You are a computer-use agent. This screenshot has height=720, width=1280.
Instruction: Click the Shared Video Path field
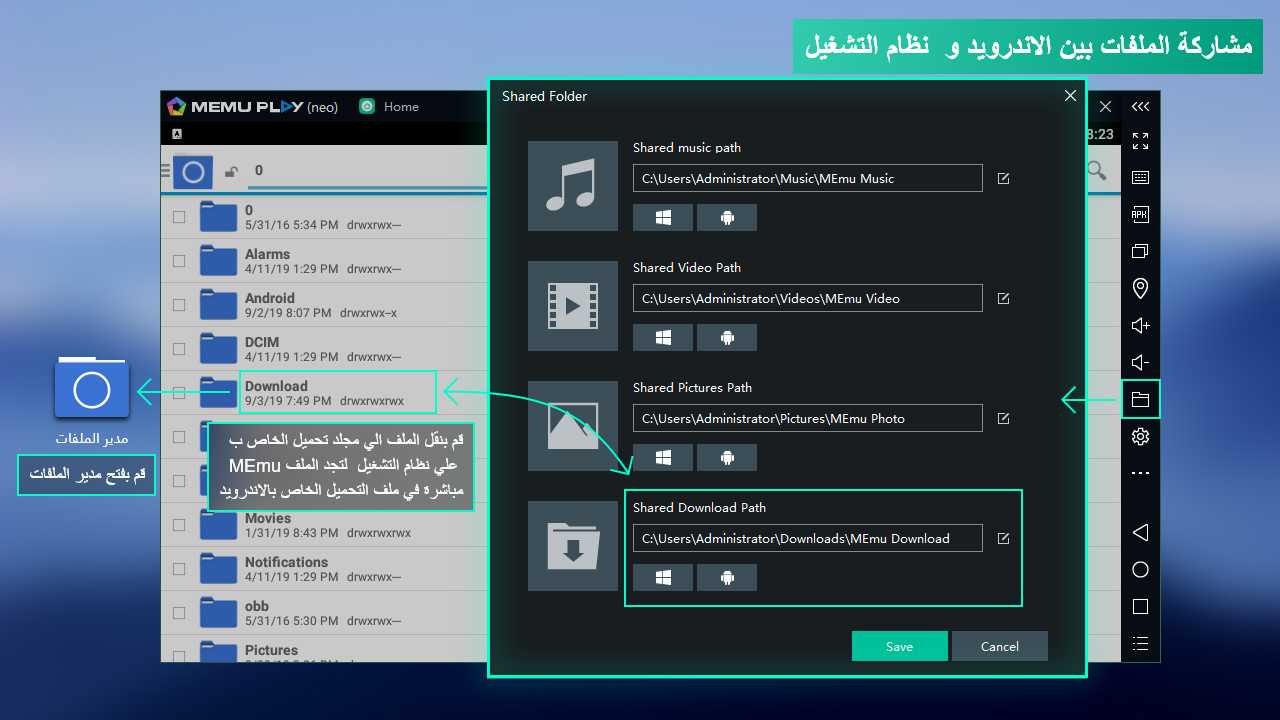808,298
